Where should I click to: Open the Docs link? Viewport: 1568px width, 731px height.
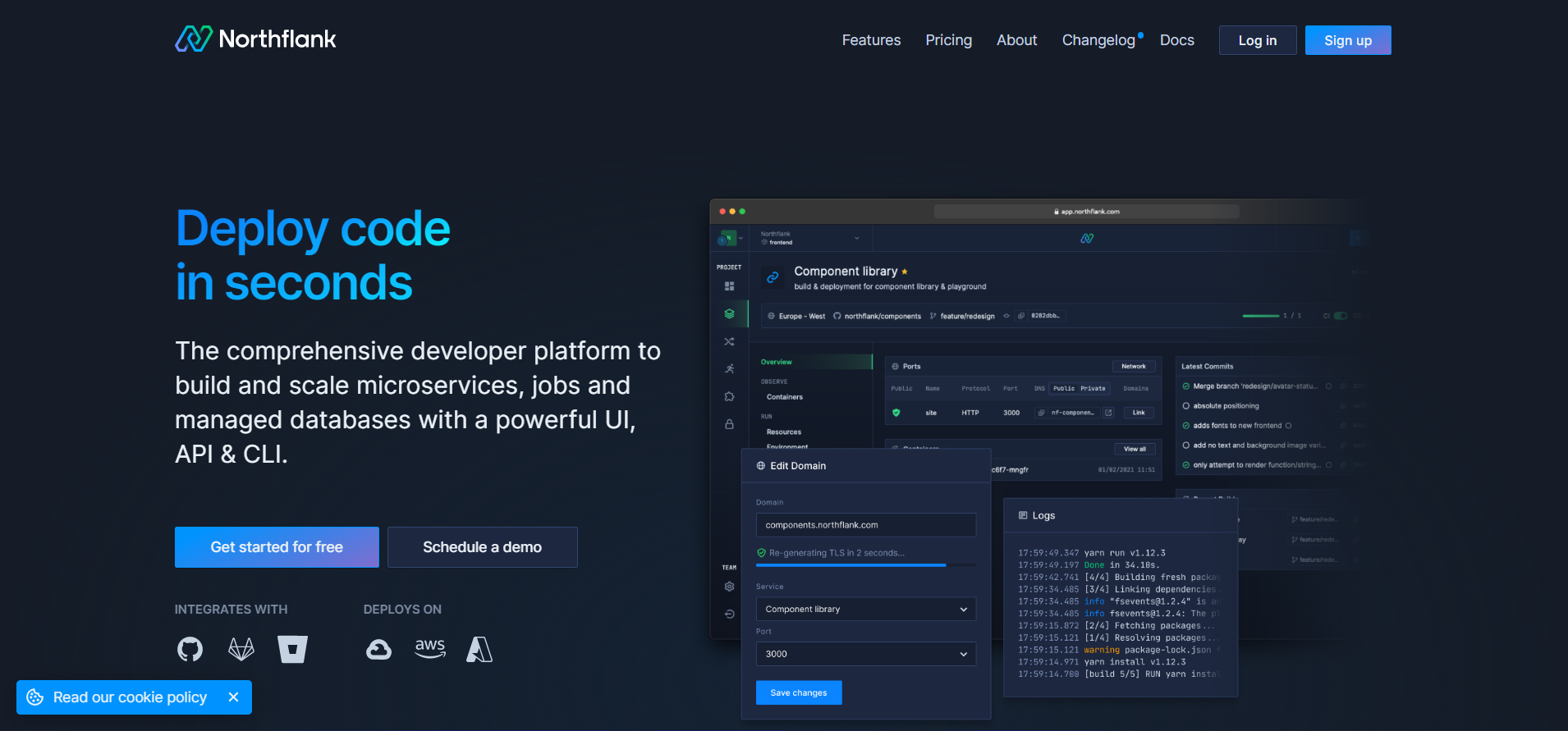click(1176, 40)
